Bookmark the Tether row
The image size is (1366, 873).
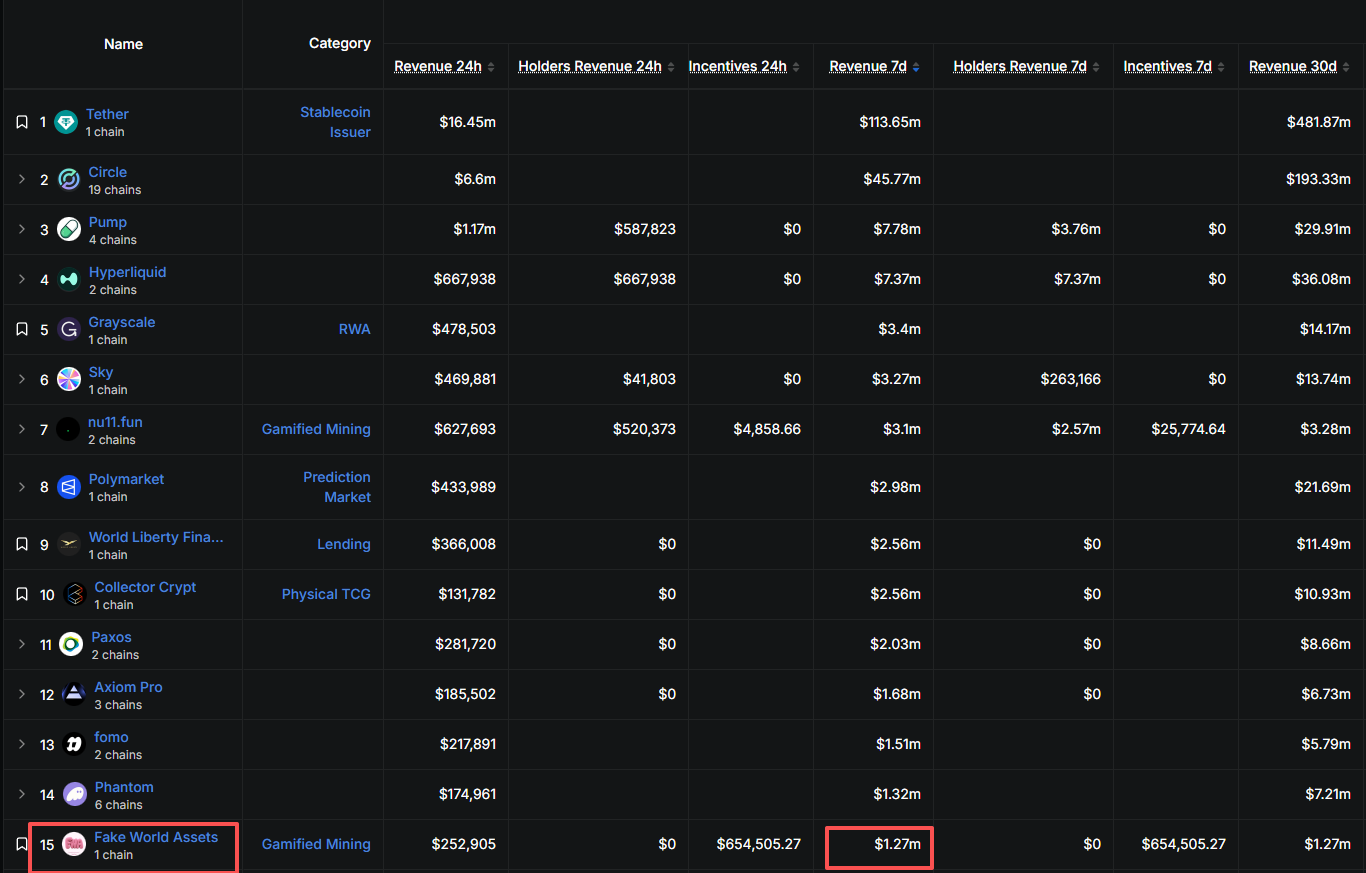pyautogui.click(x=22, y=122)
